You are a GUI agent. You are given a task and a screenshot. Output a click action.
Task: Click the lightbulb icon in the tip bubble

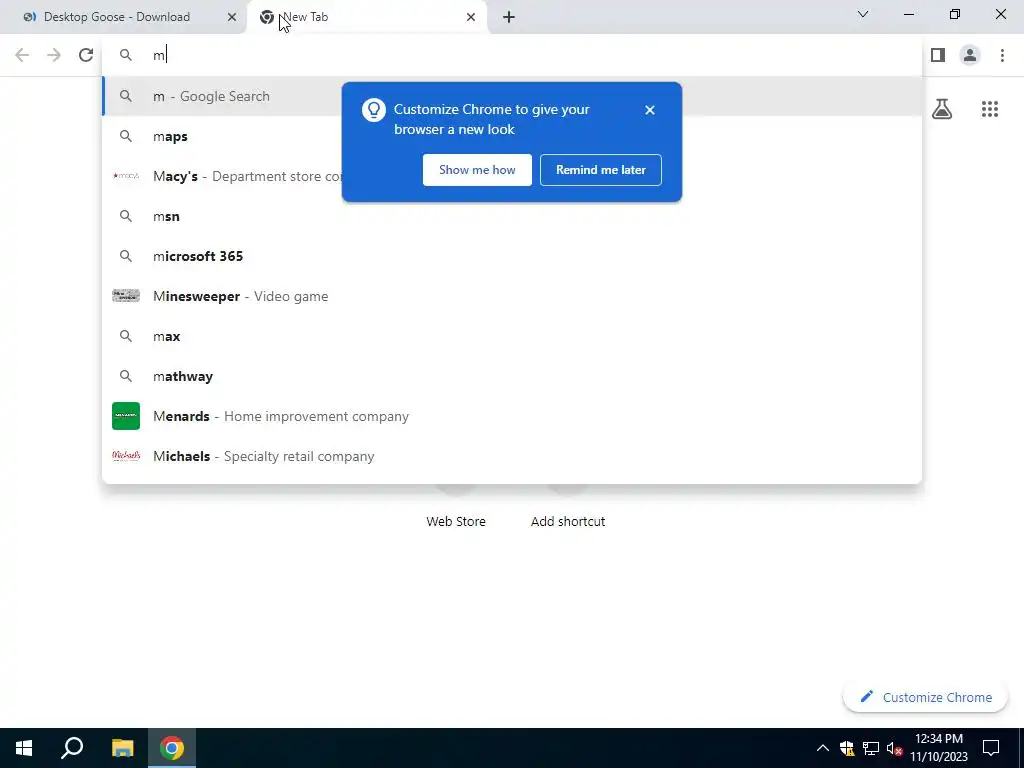coord(374,110)
